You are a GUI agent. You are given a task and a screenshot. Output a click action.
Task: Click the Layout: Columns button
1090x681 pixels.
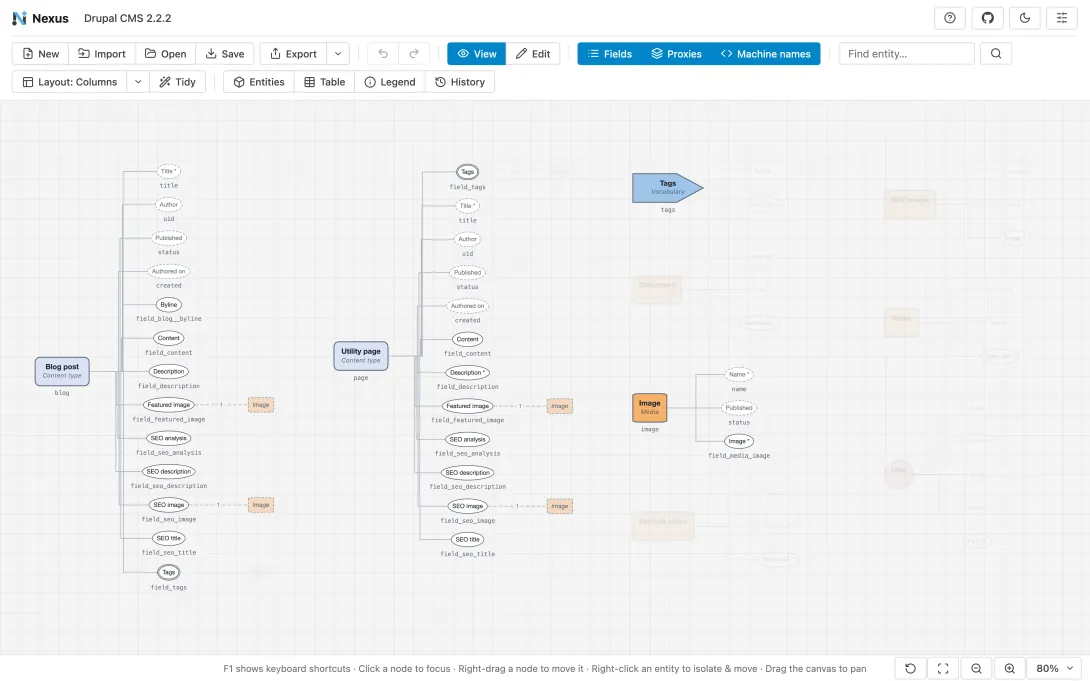click(70, 82)
